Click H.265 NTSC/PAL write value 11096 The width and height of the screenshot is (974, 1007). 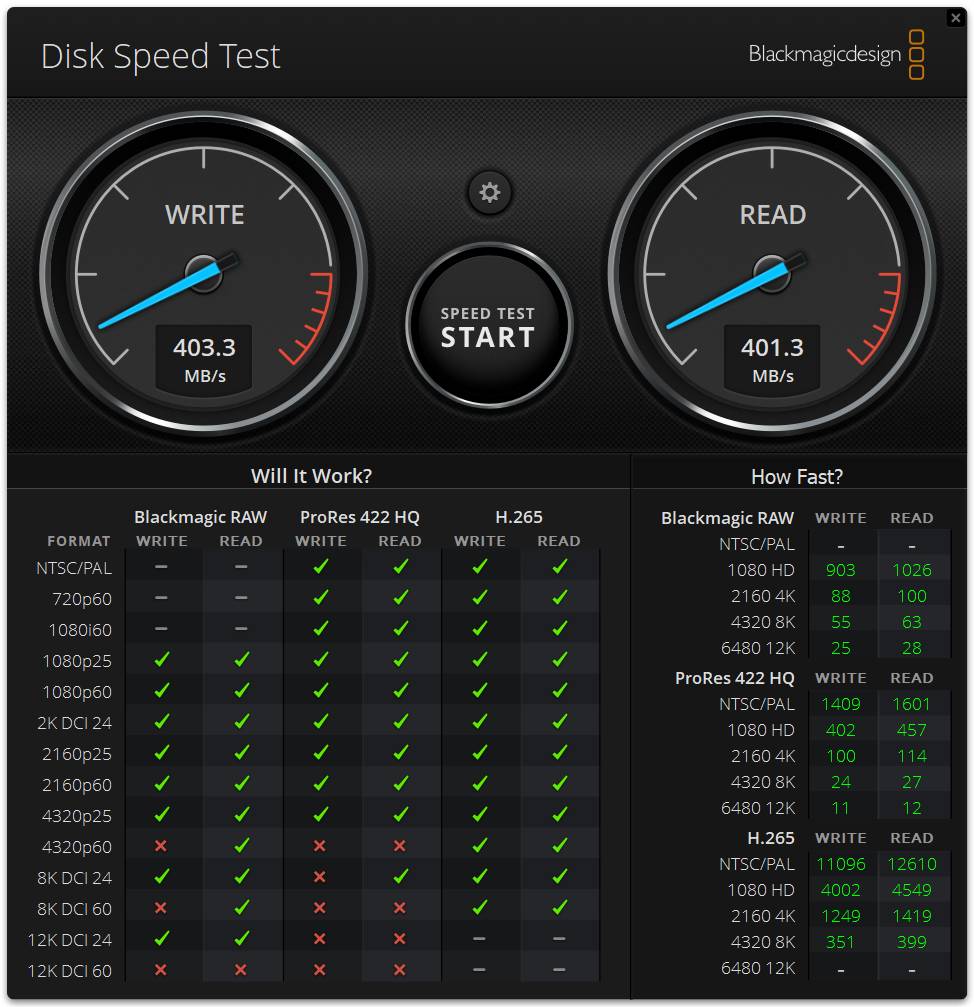click(840, 864)
